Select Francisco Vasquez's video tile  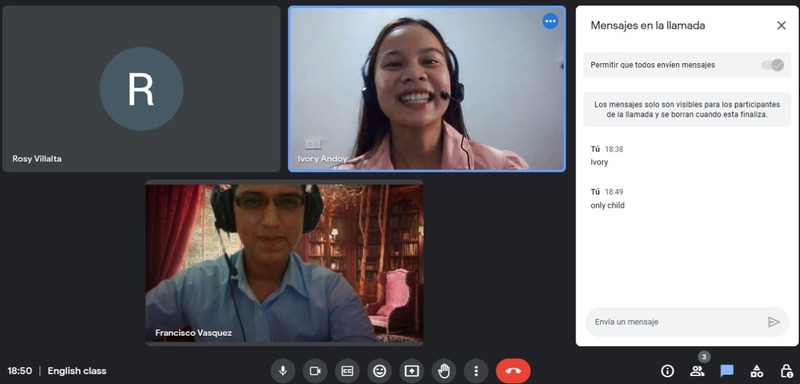[284, 263]
